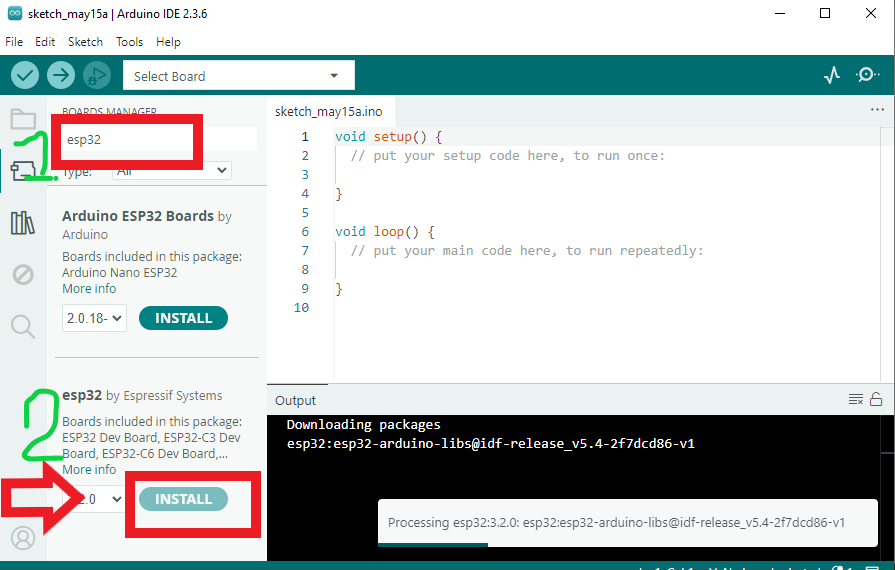Clear the Output panel

click(856, 399)
